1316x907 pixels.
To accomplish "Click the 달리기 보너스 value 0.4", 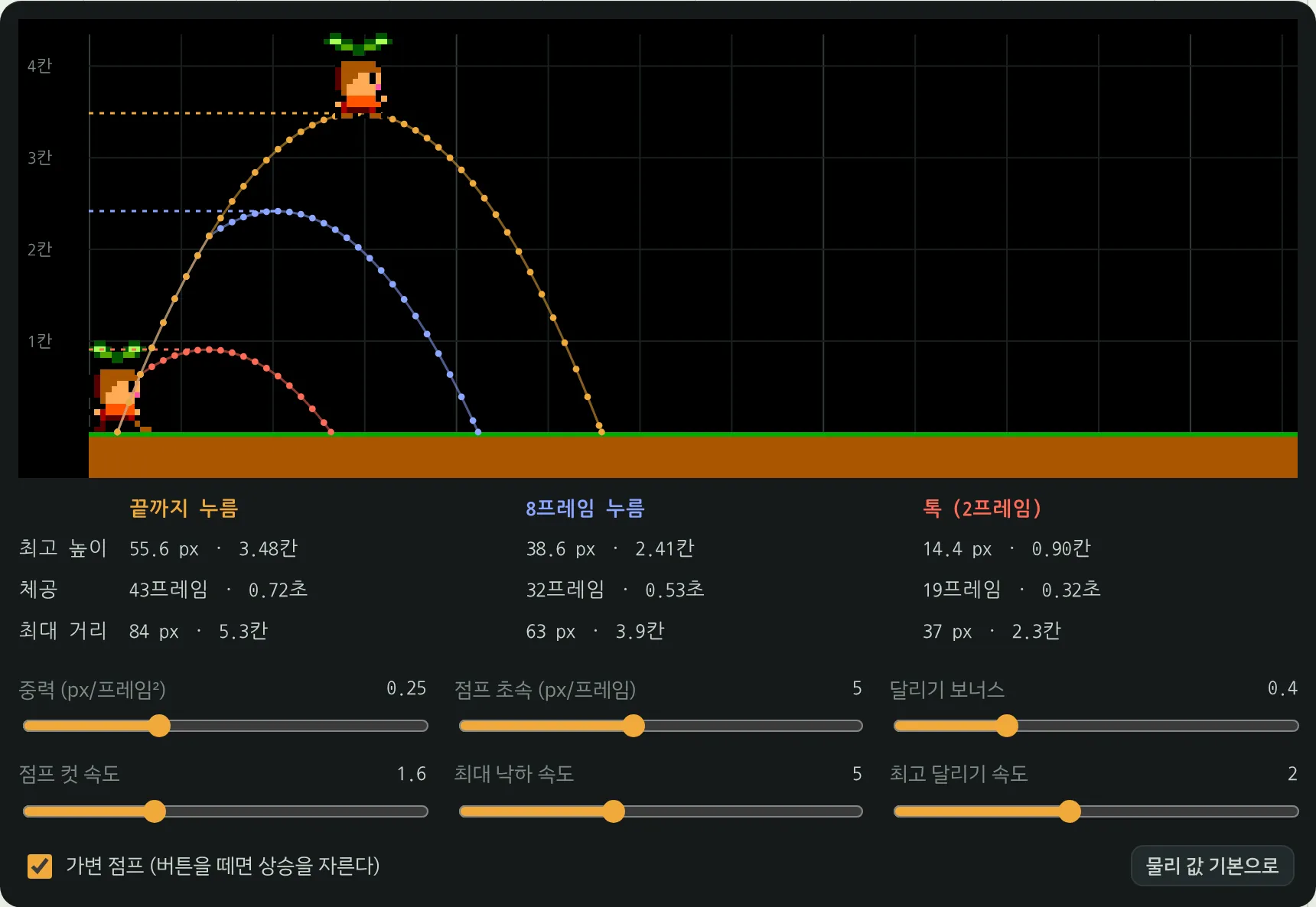I will (x=1282, y=688).
